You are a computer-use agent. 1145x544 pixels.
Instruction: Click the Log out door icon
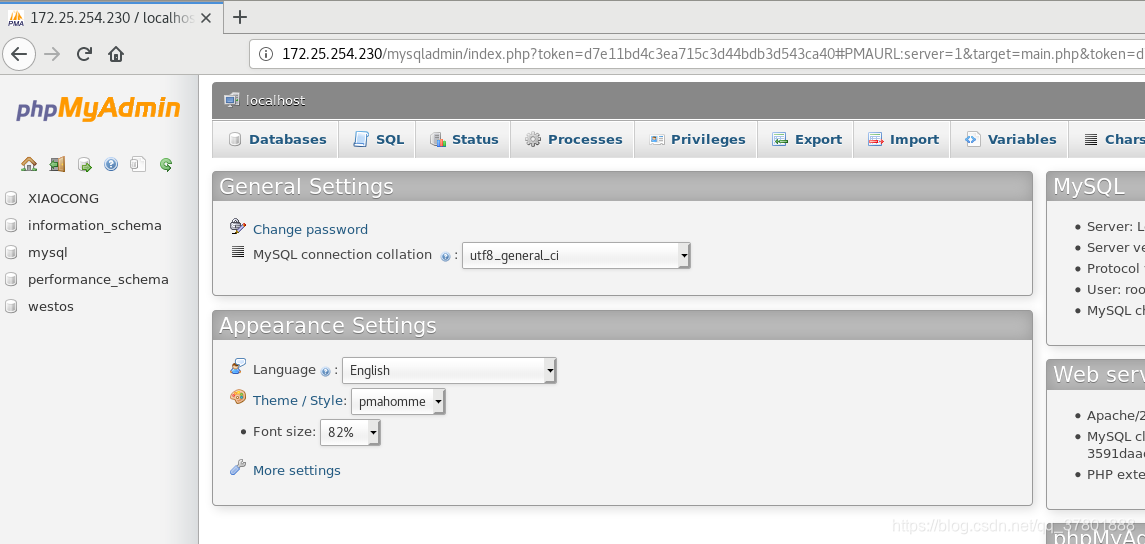click(57, 164)
